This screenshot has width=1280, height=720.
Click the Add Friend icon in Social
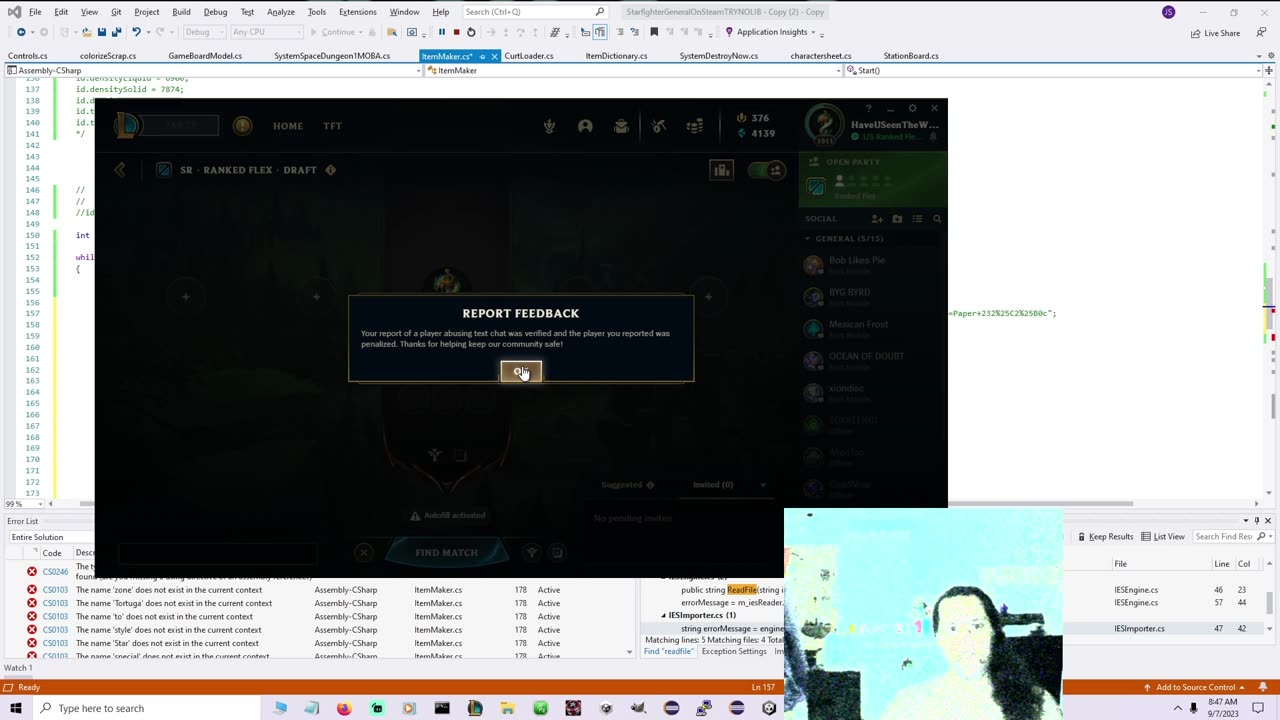[x=877, y=218]
